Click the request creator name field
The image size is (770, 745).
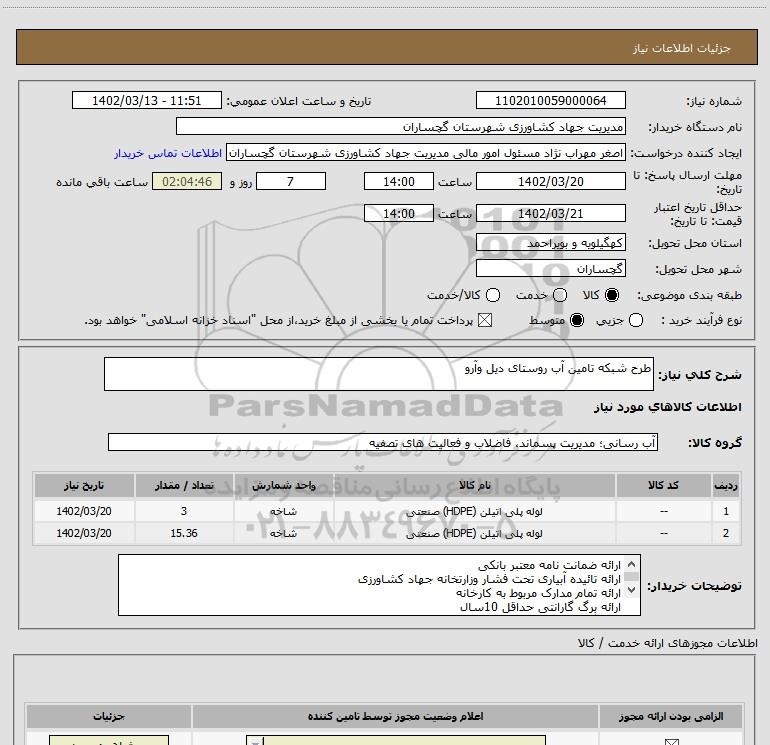(426, 153)
